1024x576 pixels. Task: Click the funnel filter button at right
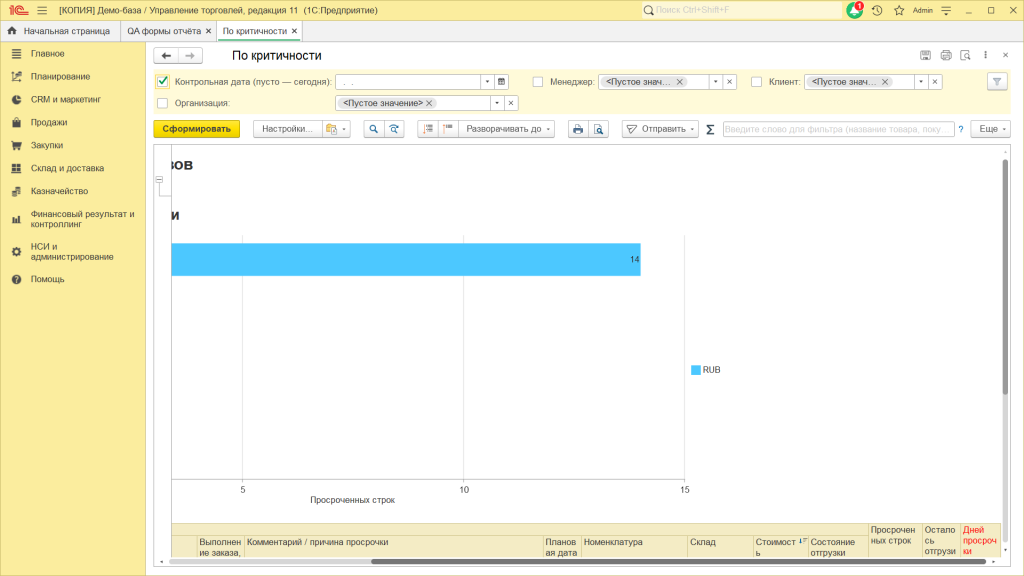(x=997, y=82)
